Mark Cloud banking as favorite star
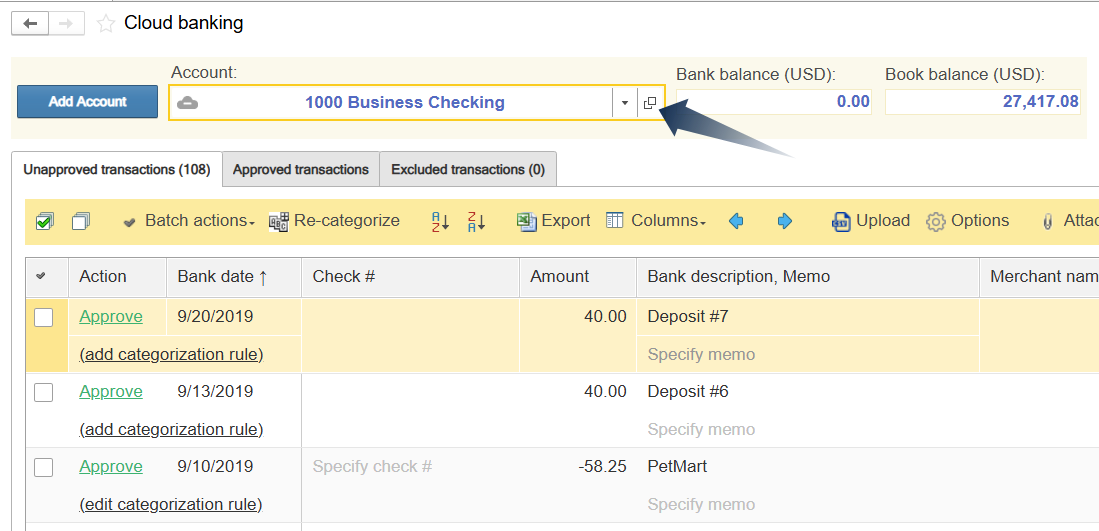 [106, 24]
